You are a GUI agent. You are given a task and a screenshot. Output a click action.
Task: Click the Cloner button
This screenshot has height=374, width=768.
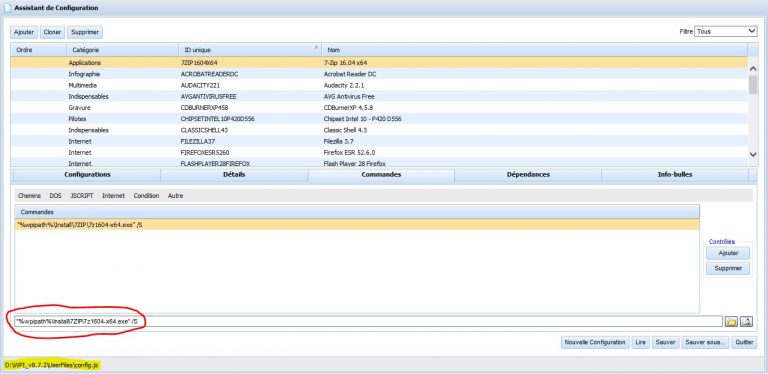coord(52,32)
